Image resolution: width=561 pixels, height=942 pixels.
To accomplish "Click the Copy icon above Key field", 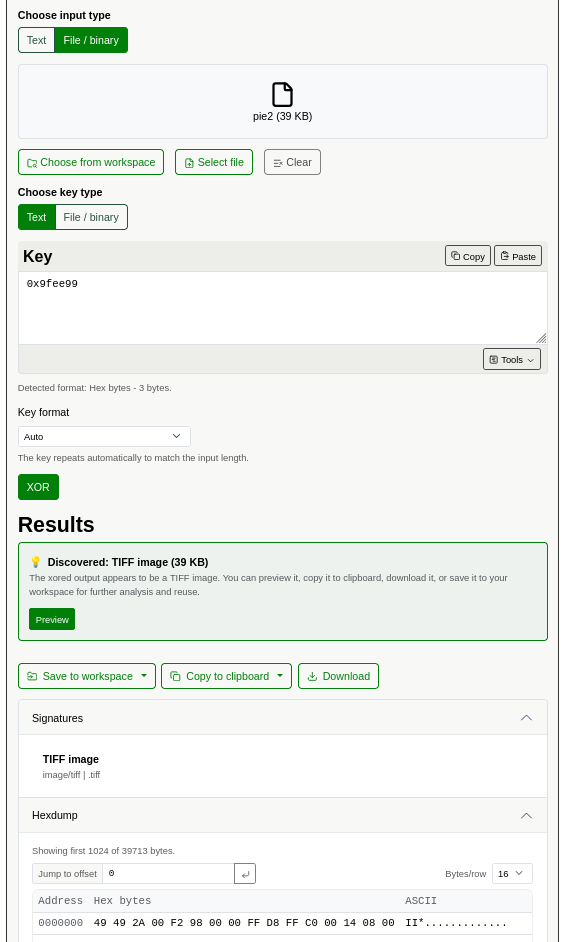I will [x=455, y=256].
